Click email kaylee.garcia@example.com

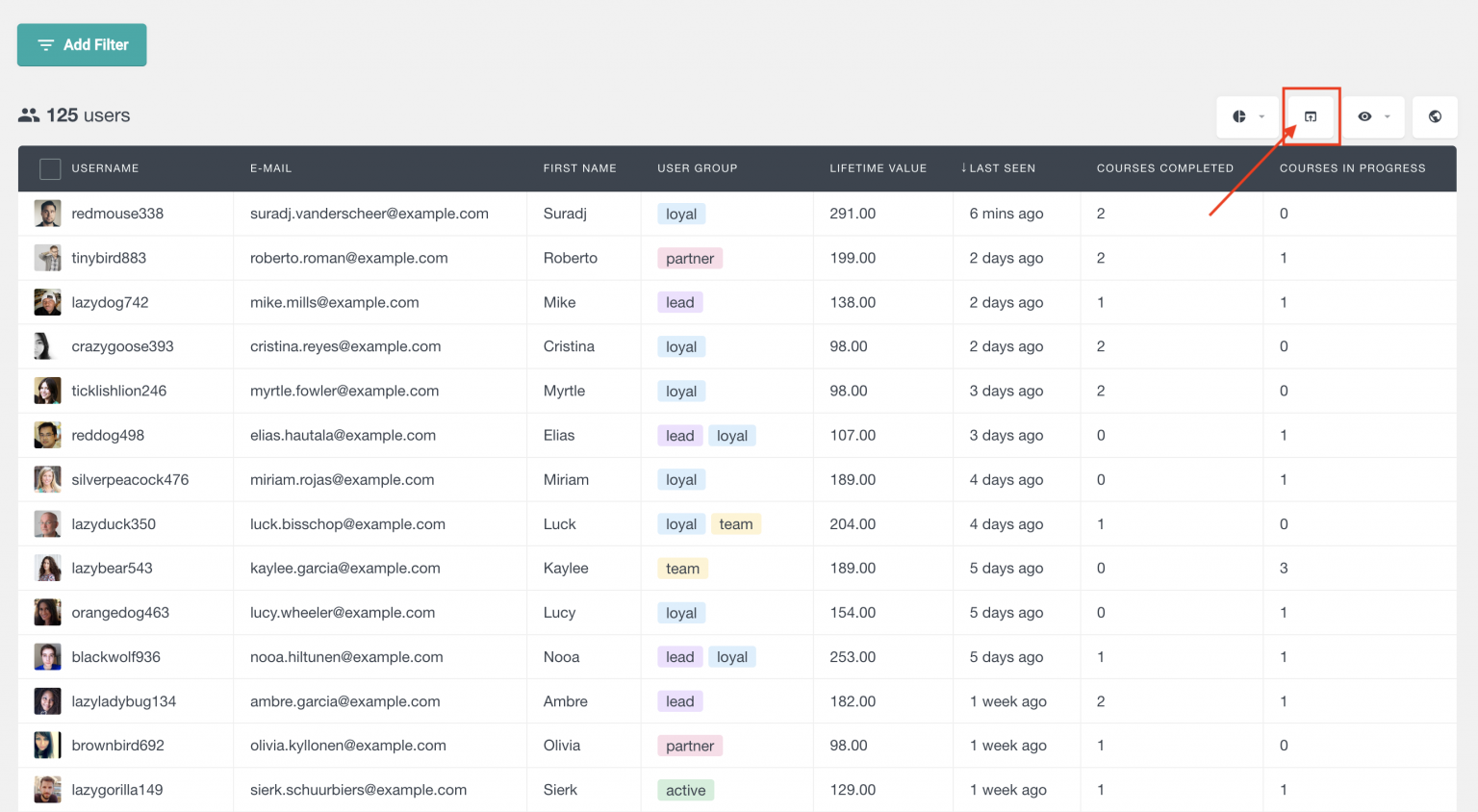coord(345,569)
